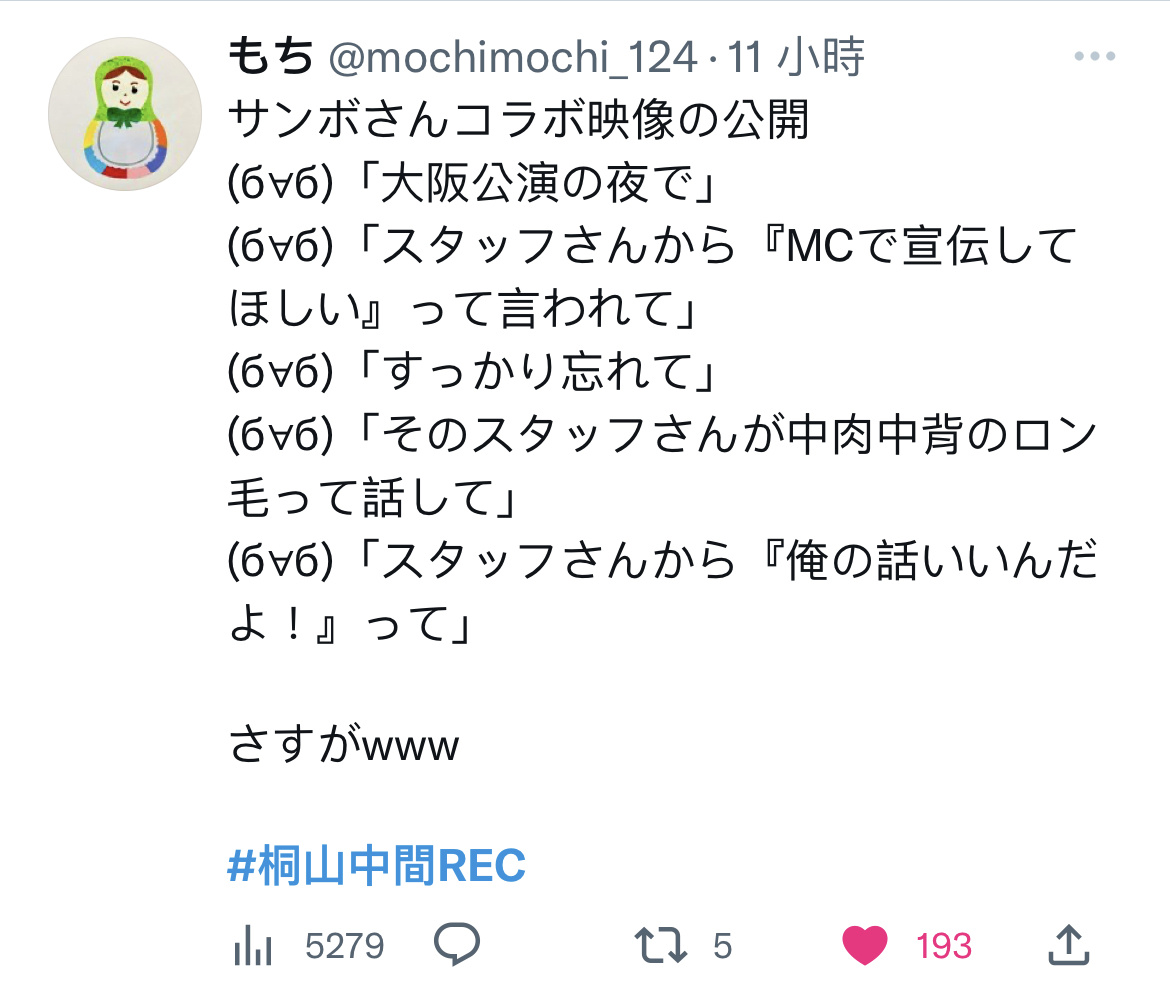The width and height of the screenshot is (1170, 1000).
Task: Toggle the pink heart like icon
Action: tap(864, 945)
